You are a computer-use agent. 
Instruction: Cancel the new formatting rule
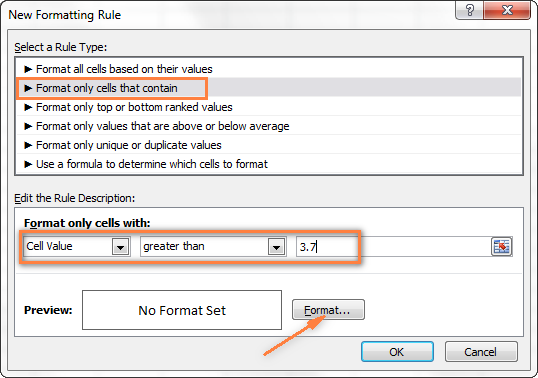pos(481,352)
